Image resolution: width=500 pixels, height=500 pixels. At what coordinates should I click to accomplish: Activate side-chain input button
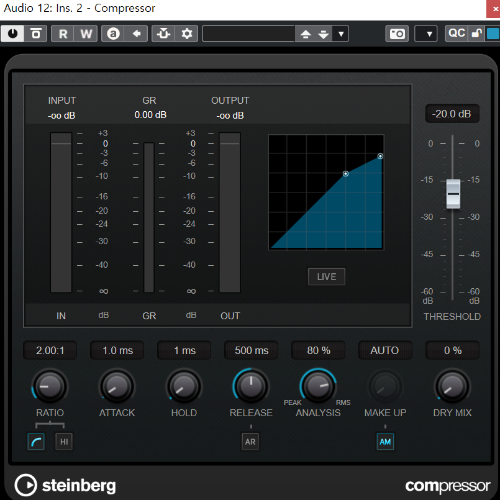[163, 34]
